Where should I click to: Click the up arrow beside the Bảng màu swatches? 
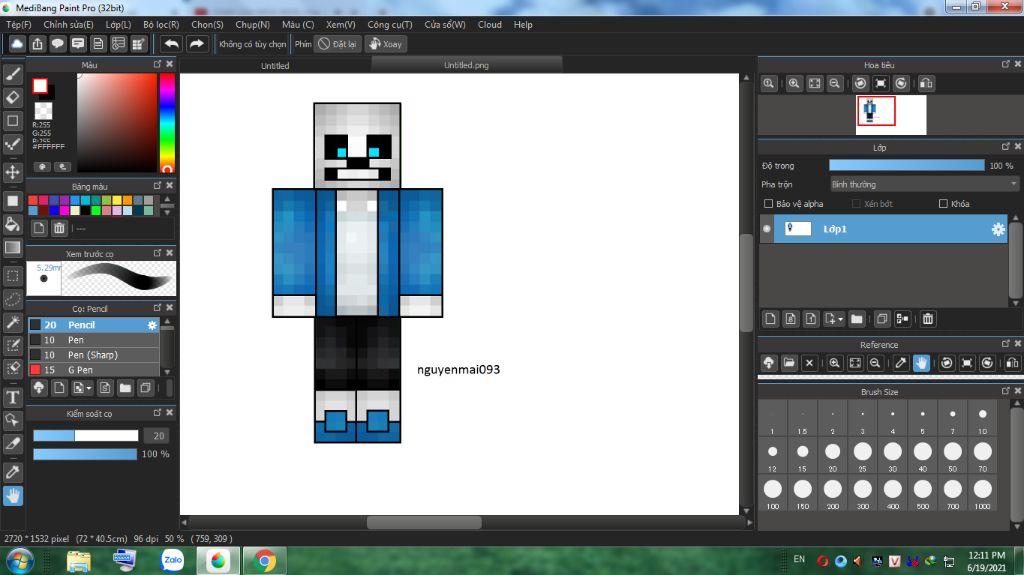pos(167,199)
